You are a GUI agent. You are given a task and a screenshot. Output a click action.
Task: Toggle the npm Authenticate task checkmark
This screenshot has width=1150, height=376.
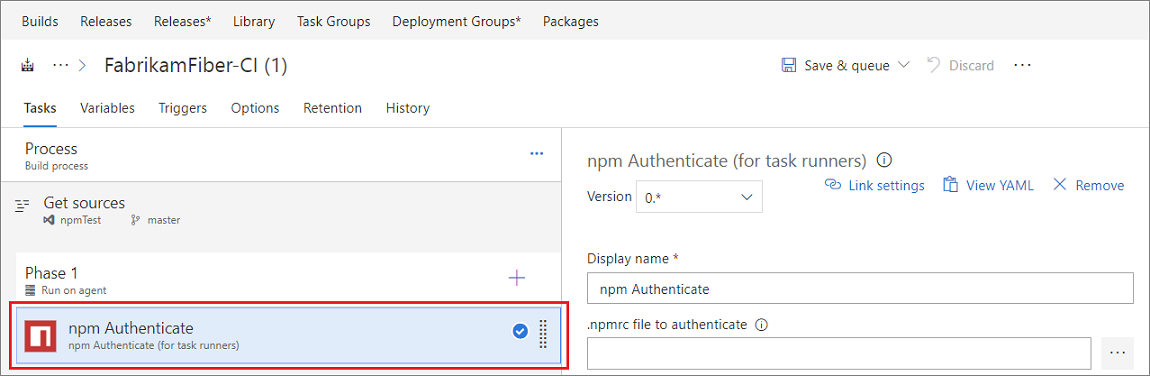(520, 332)
